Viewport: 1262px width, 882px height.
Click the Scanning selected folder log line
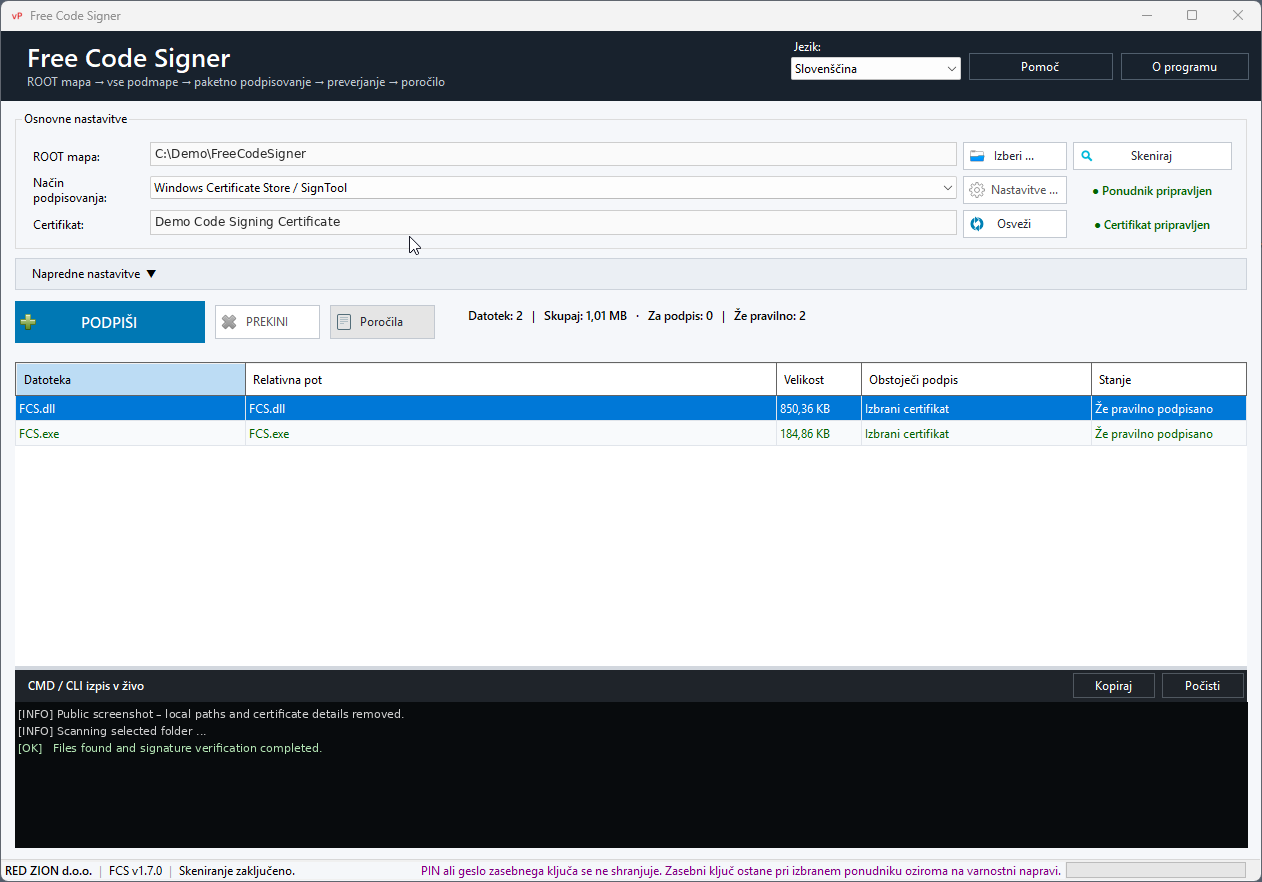click(112, 731)
